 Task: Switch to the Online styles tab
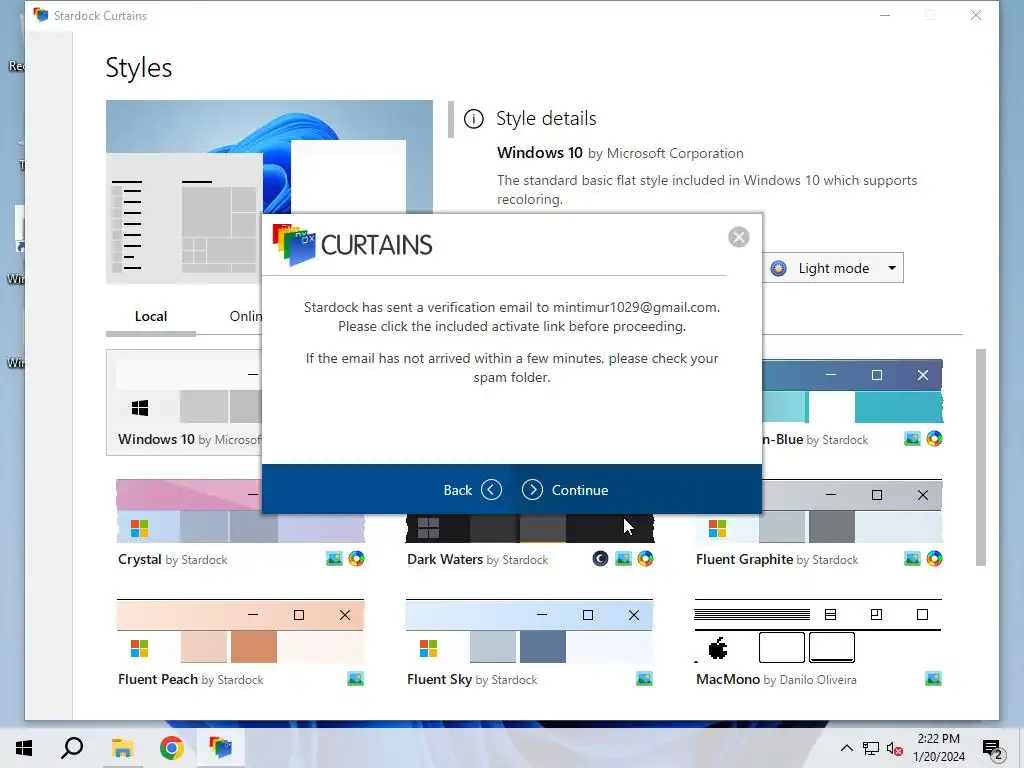click(246, 316)
